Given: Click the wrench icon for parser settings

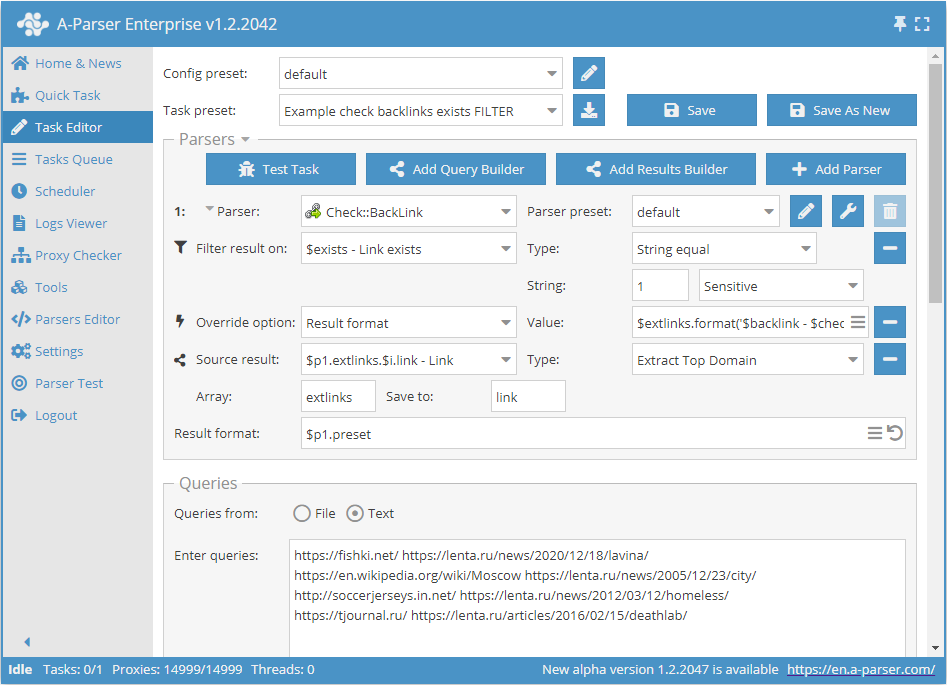Looking at the screenshot, I should point(848,211).
